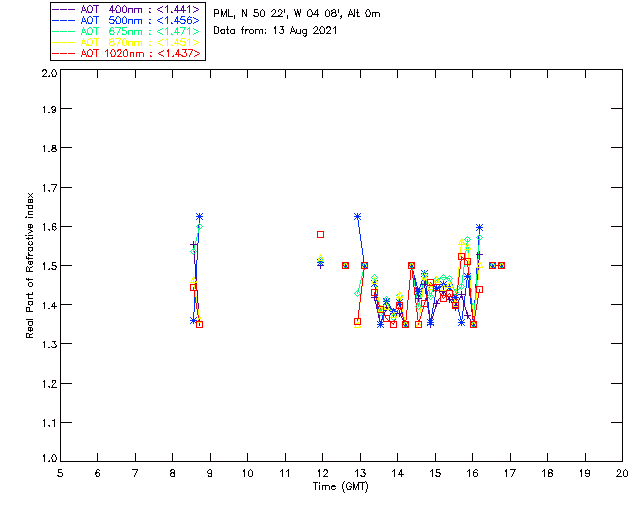Click the AOT 870nm legend entry
Image resolution: width=640 pixels, height=512 pixels.
point(127,42)
